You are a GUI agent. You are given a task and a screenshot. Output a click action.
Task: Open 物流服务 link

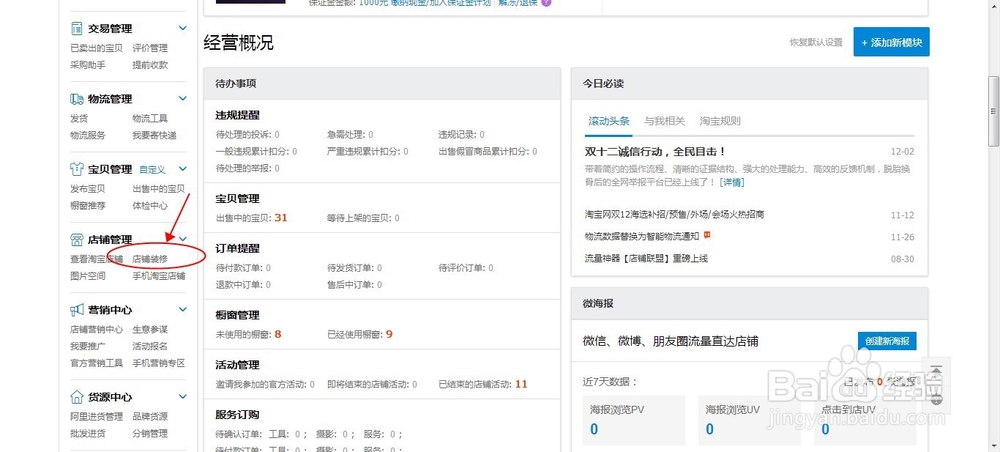click(88, 135)
